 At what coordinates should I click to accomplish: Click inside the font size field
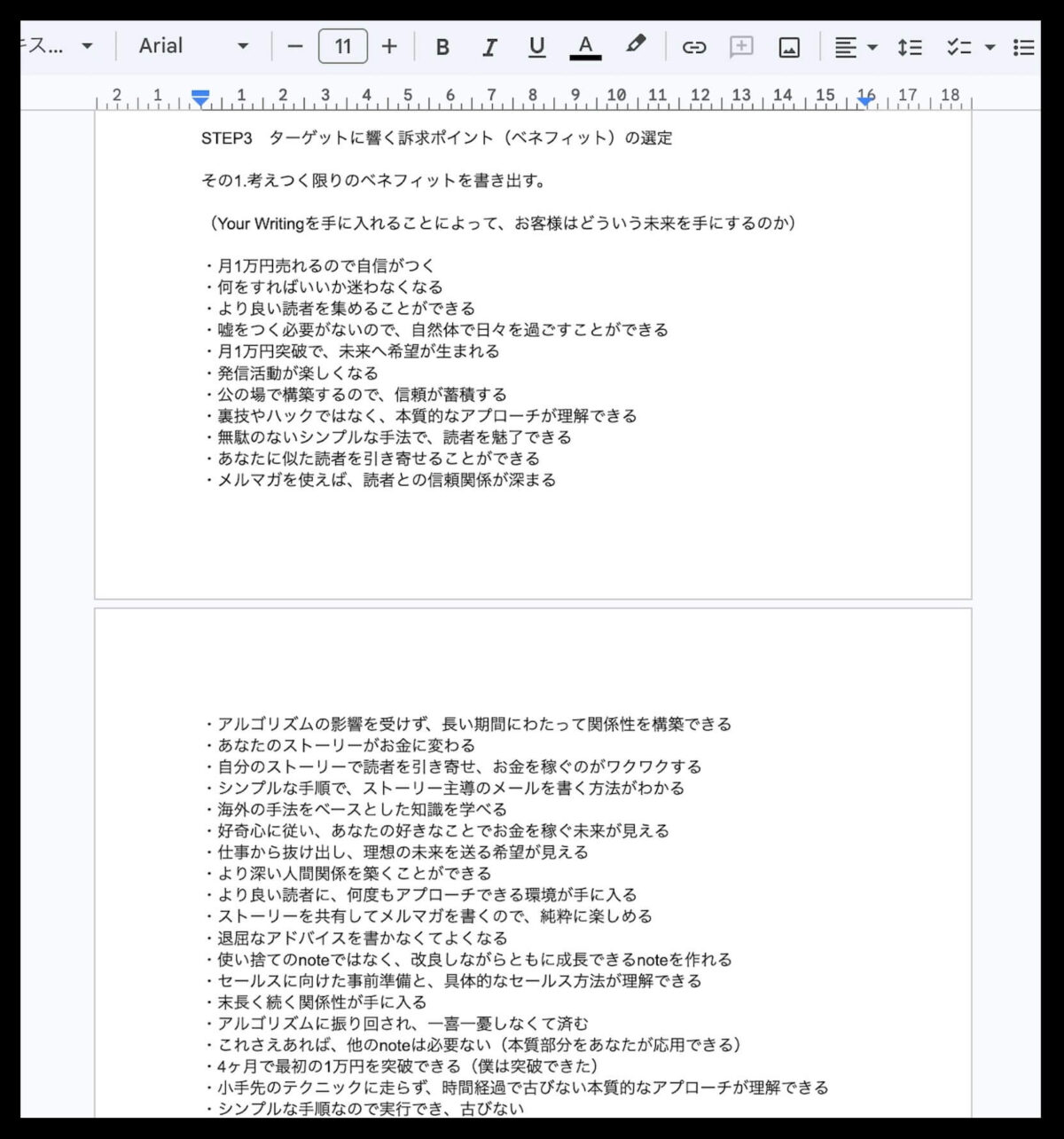(342, 46)
